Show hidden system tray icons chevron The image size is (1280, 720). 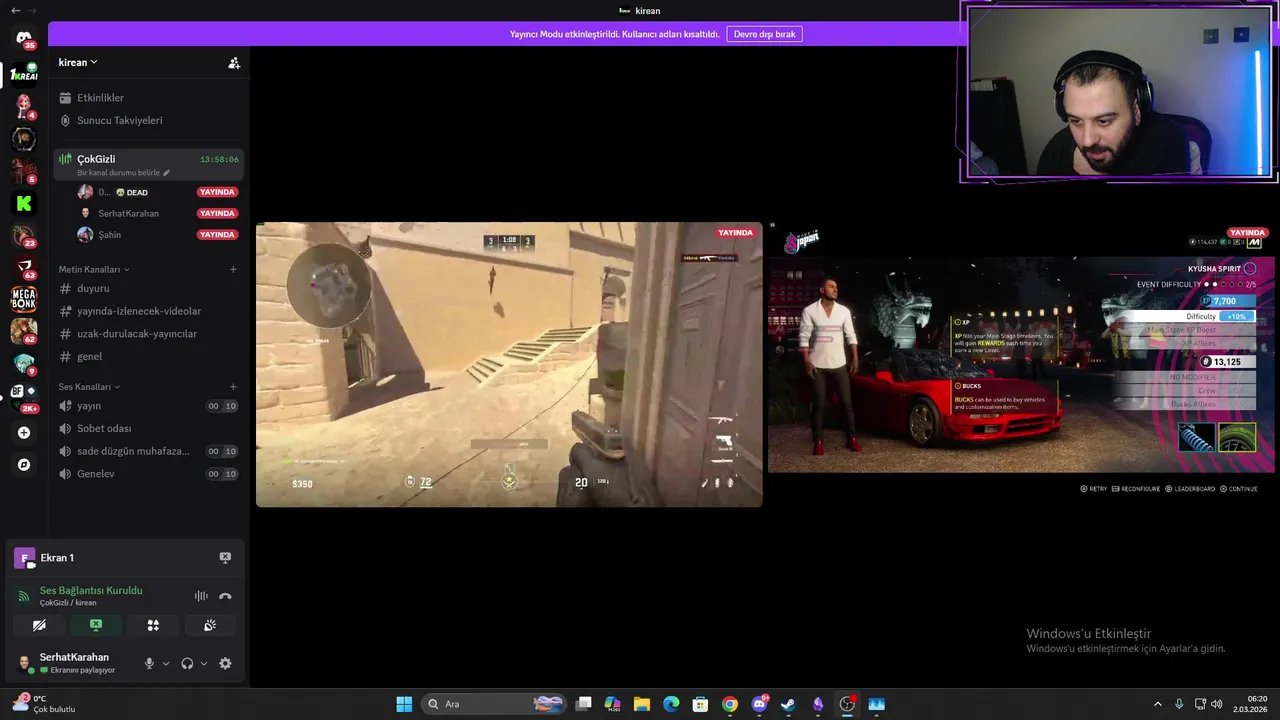pyautogui.click(x=1157, y=704)
